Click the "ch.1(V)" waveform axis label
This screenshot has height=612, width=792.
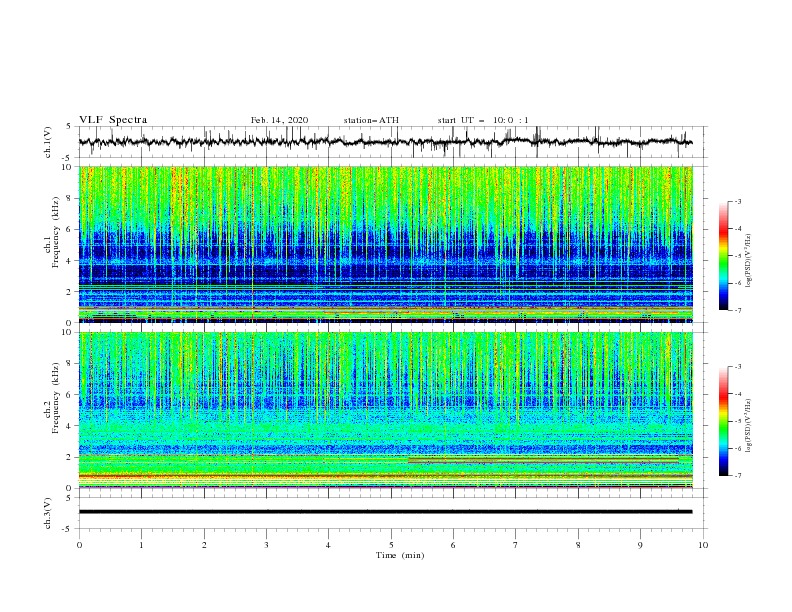click(48, 142)
